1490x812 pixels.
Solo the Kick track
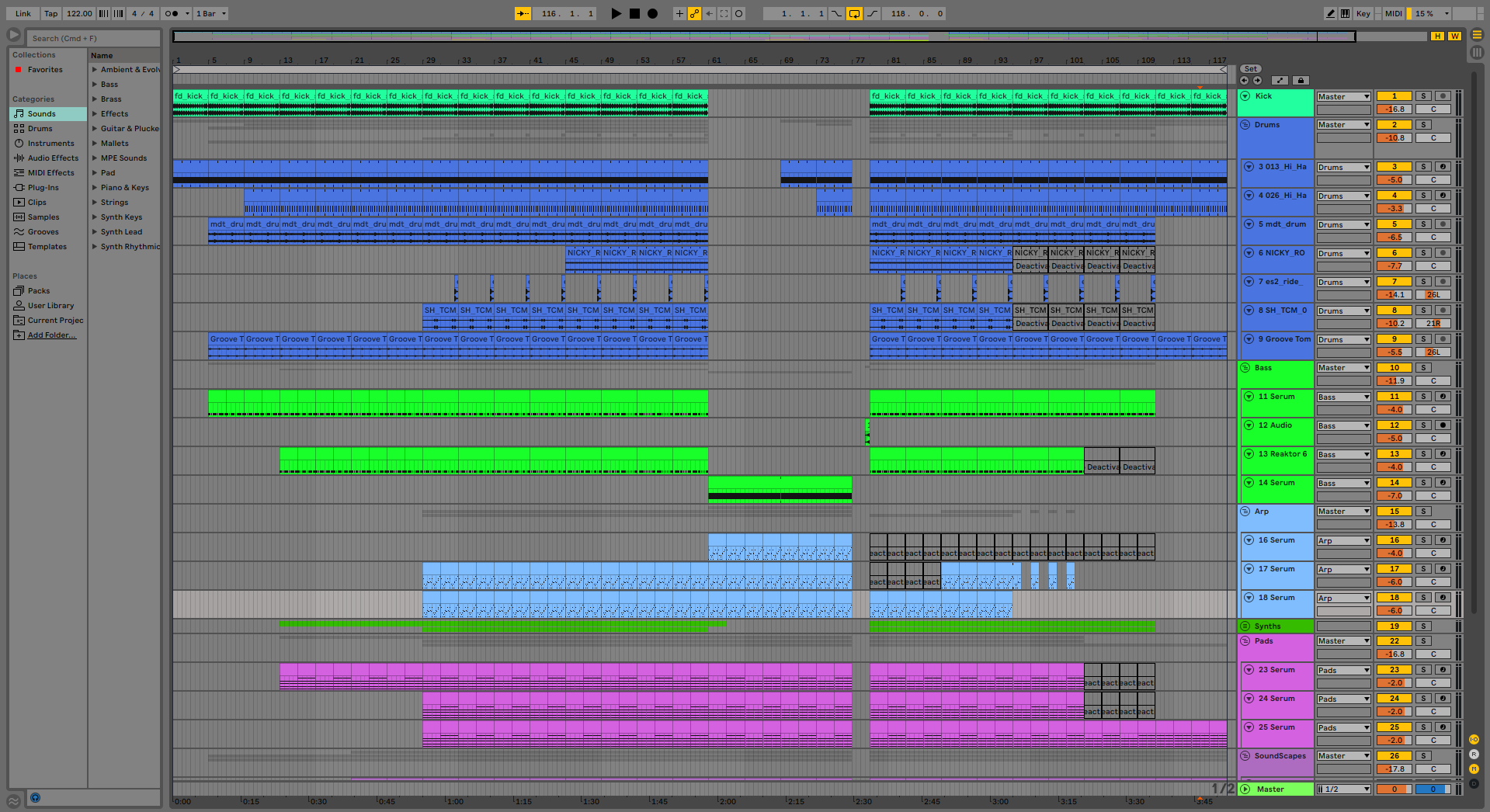coord(1423,96)
